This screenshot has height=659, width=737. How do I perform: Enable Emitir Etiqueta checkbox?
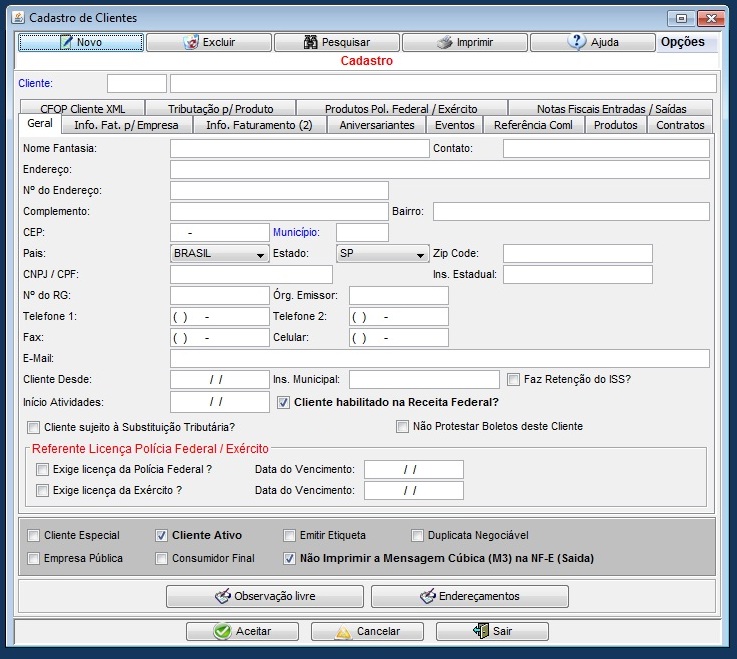click(289, 535)
